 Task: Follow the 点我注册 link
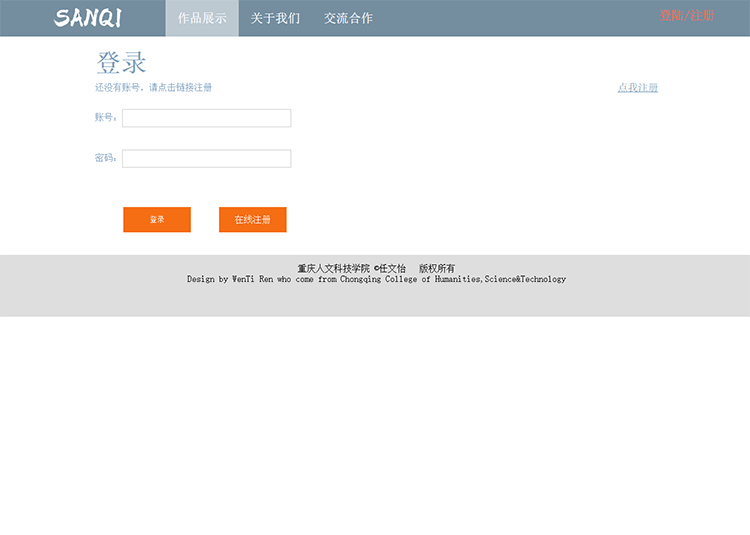pyautogui.click(x=637, y=88)
